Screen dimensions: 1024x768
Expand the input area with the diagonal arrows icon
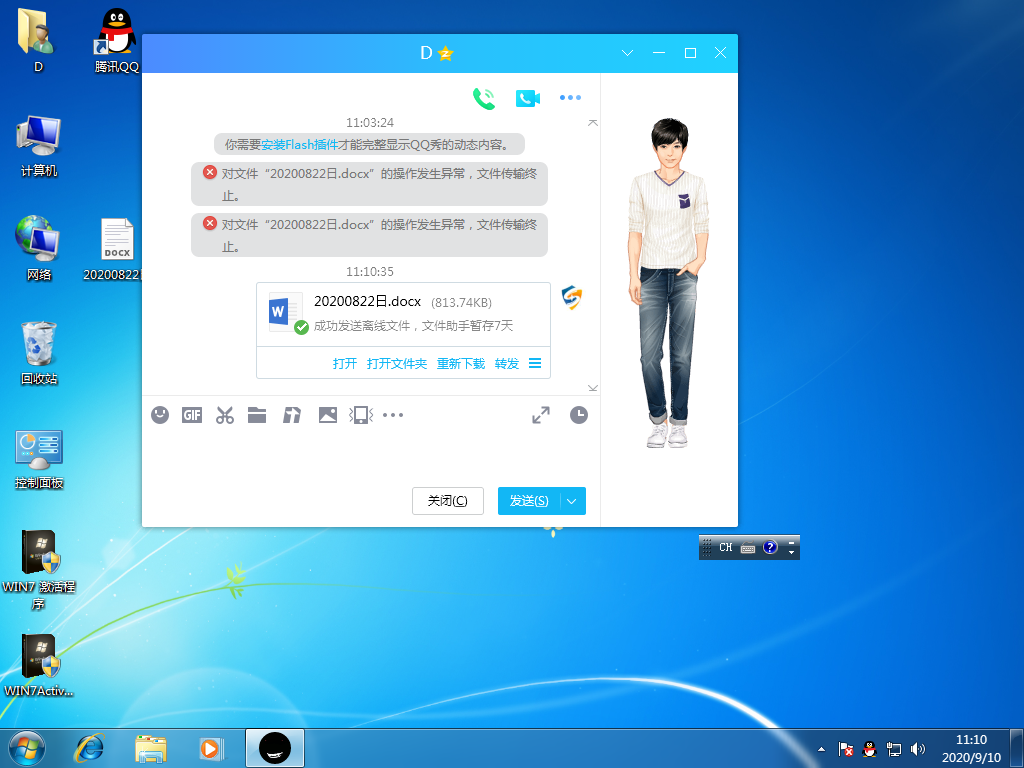point(541,415)
